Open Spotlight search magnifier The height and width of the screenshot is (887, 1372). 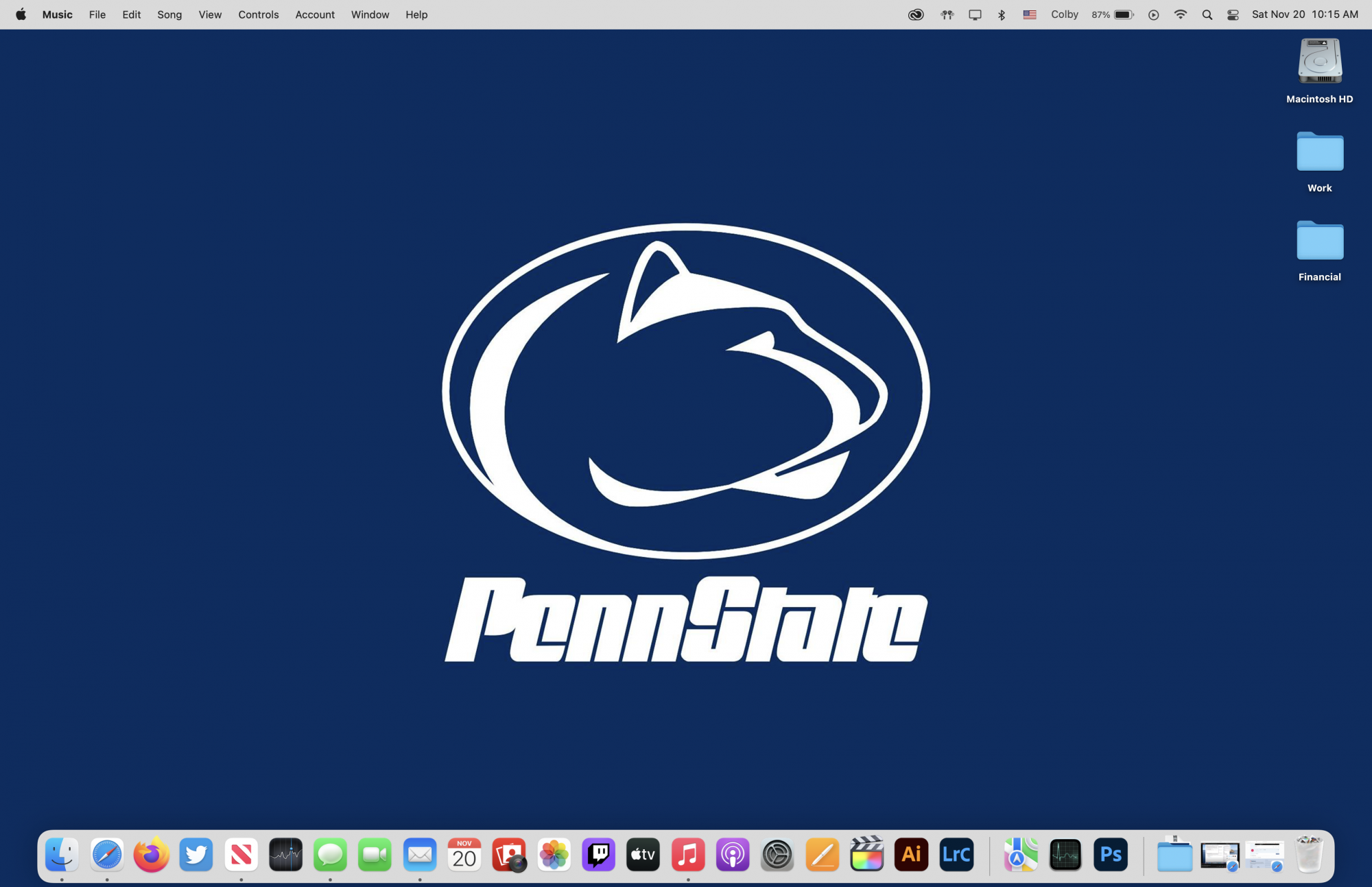coord(1207,14)
